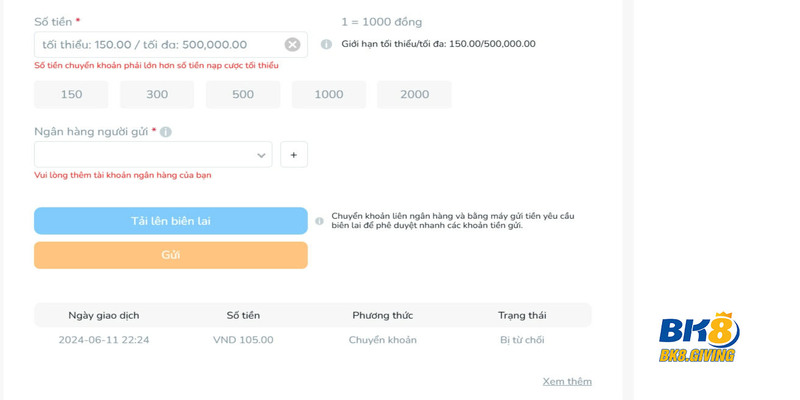Image resolution: width=800 pixels, height=400 pixels.
Task: Click the Ngày giao dịch column header
Action: (104, 315)
